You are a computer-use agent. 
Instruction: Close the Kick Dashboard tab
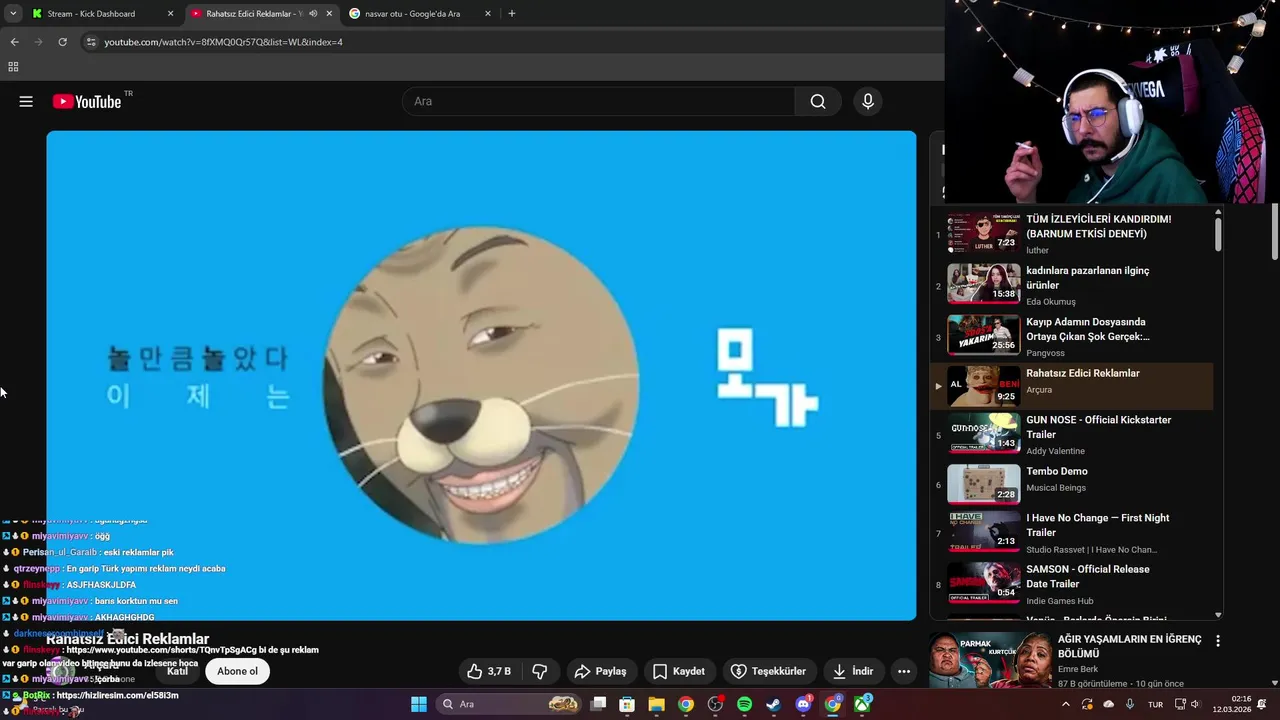[x=170, y=14]
